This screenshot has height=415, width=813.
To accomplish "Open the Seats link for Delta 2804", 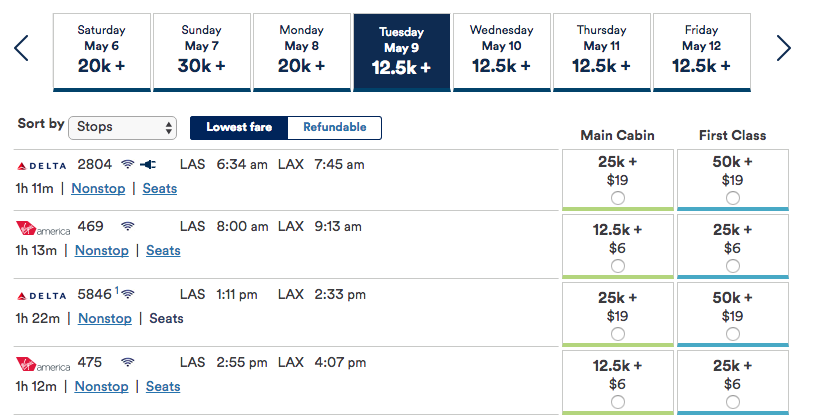I will coord(160,187).
